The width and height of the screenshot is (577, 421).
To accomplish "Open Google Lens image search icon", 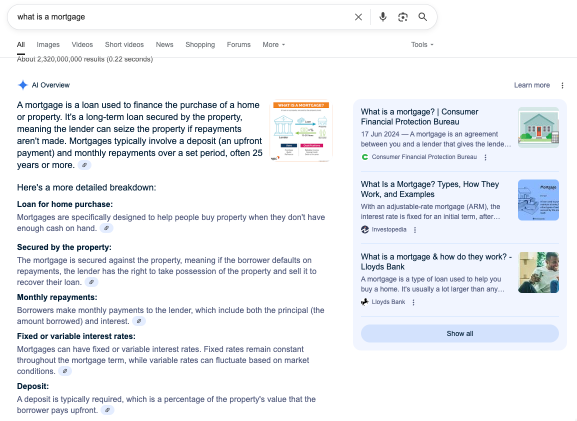I will (x=403, y=17).
